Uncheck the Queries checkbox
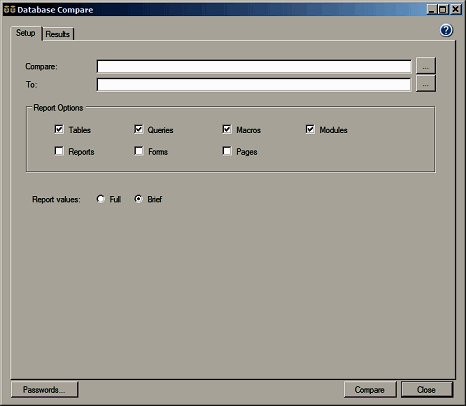 click(x=138, y=129)
